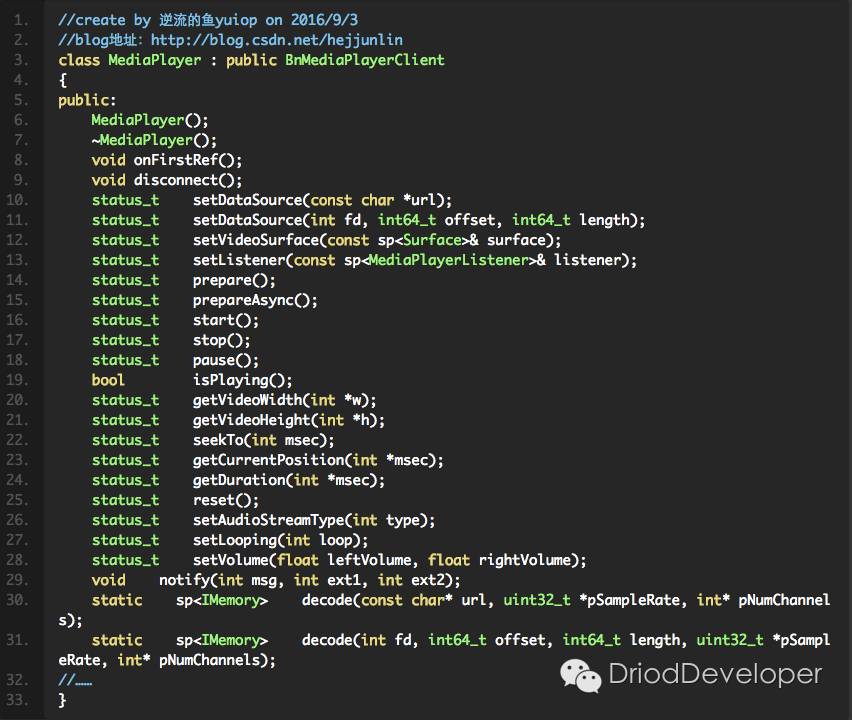Click 'setLooping' method name

(x=234, y=541)
